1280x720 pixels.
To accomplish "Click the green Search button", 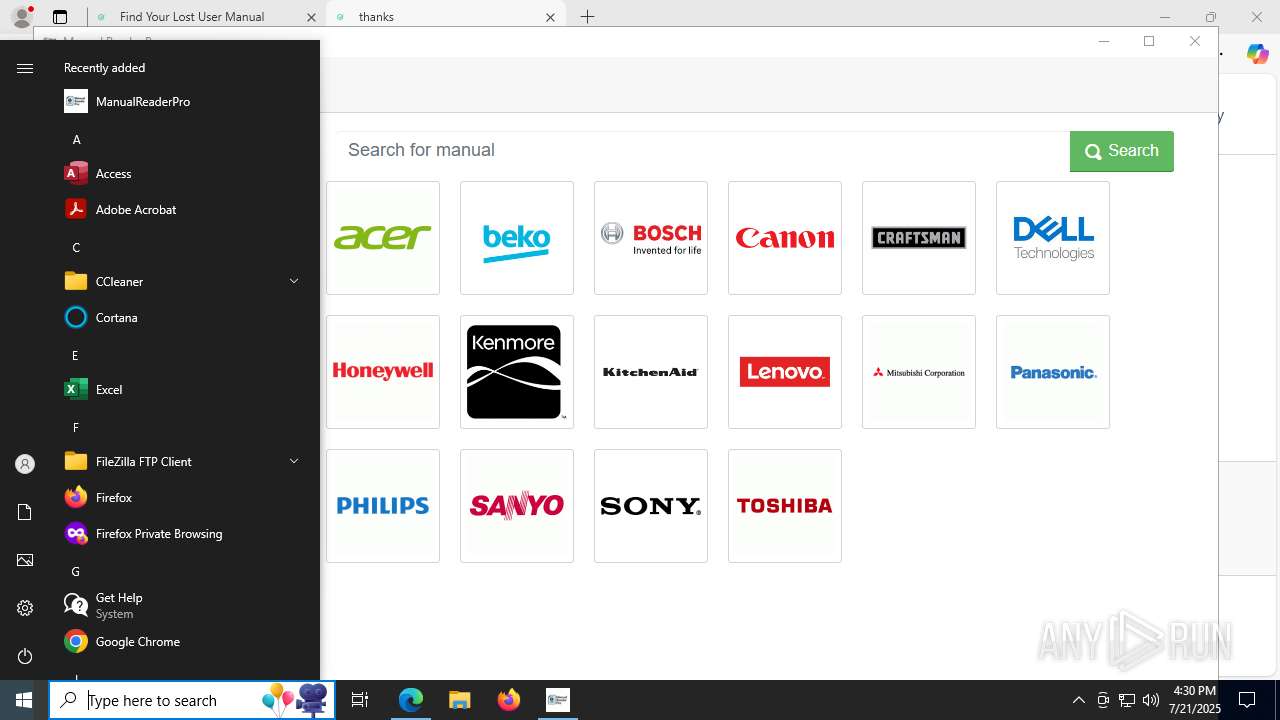I will pos(1122,151).
